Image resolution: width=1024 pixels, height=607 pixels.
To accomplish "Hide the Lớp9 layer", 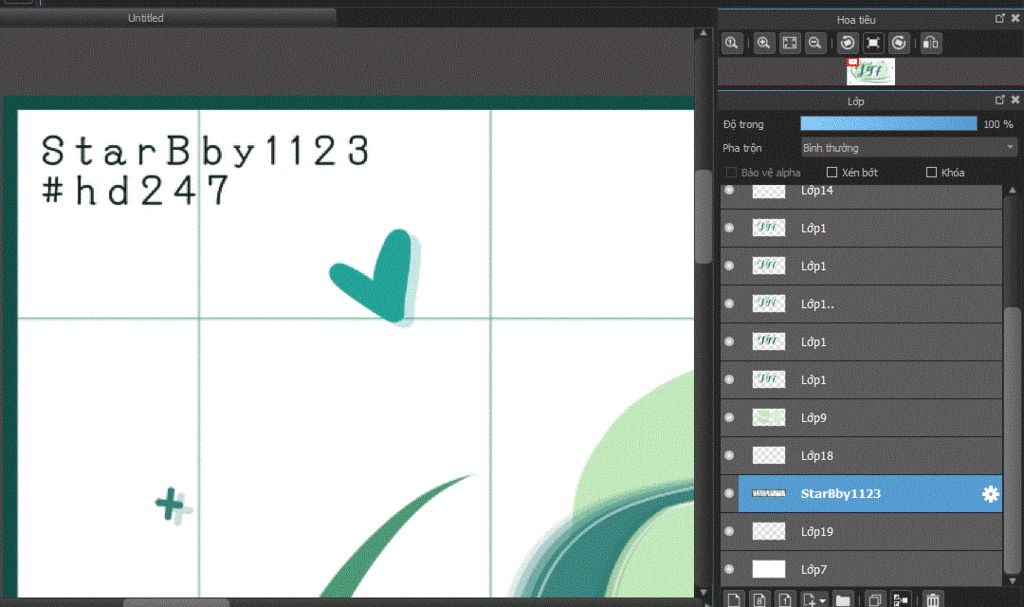I will (x=729, y=418).
